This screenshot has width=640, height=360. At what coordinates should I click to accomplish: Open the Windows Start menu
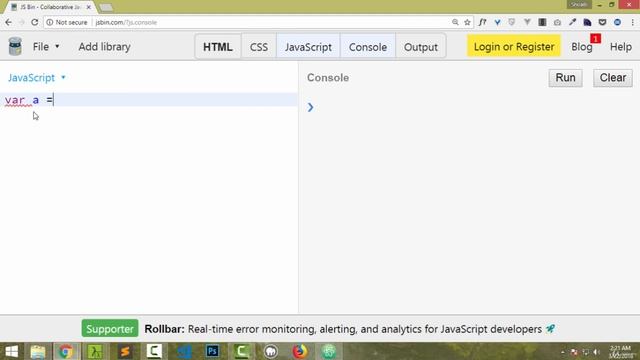click(11, 351)
